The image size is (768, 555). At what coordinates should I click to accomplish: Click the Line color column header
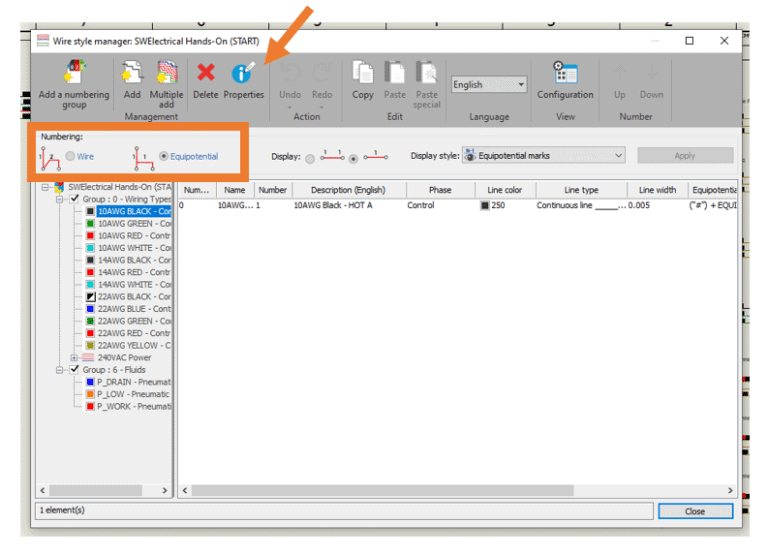[505, 190]
